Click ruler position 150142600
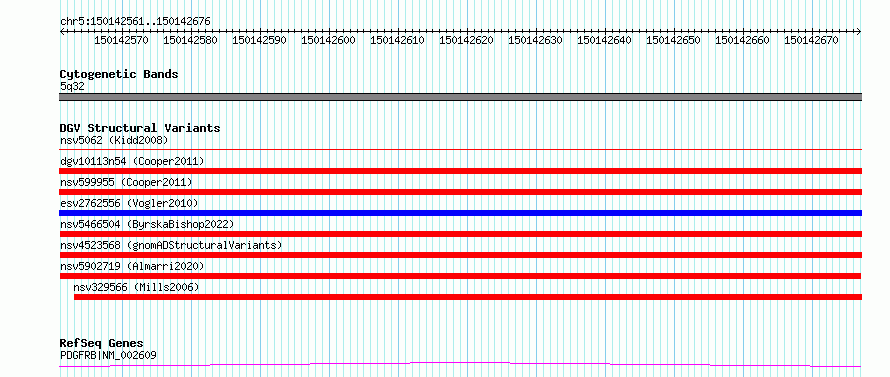Screen dimensions: 890x377 [x=328, y=40]
